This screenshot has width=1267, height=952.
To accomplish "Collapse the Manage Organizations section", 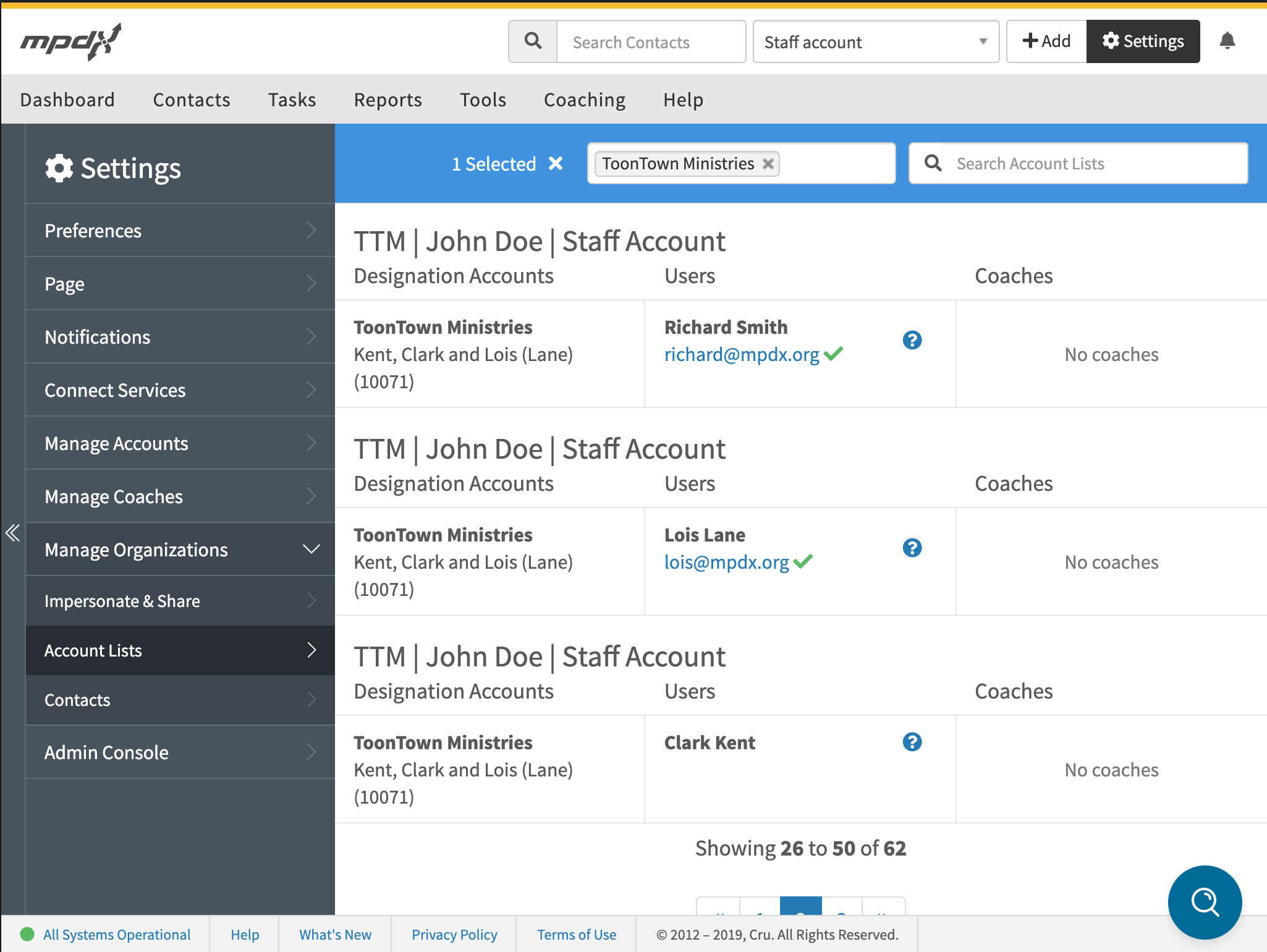I will pos(180,549).
